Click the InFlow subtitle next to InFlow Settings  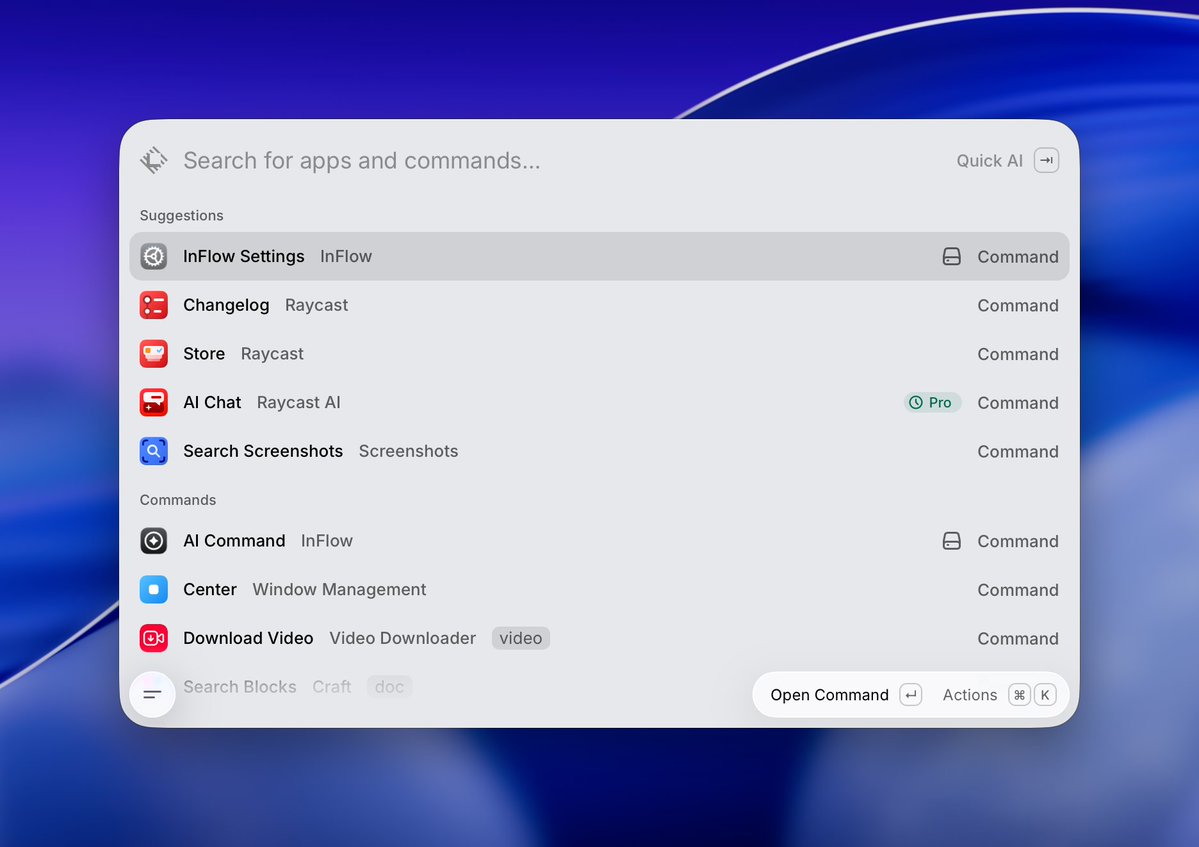point(346,256)
